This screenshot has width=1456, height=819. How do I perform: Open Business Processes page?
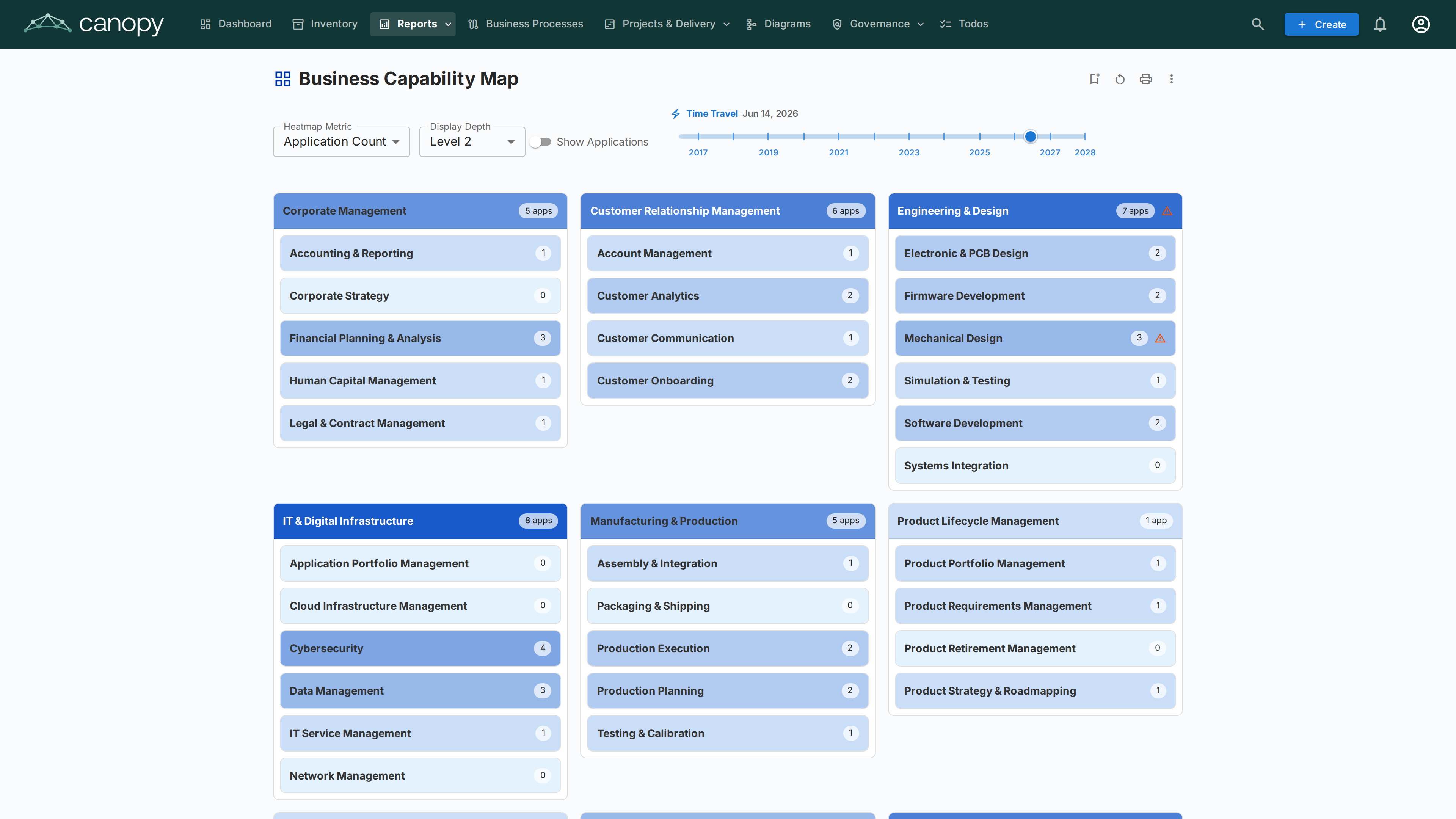[526, 24]
